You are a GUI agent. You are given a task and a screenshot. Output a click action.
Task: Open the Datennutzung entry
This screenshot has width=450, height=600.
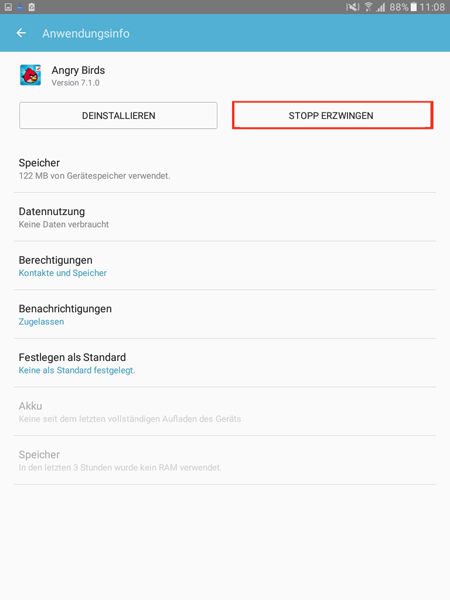[x=225, y=217]
